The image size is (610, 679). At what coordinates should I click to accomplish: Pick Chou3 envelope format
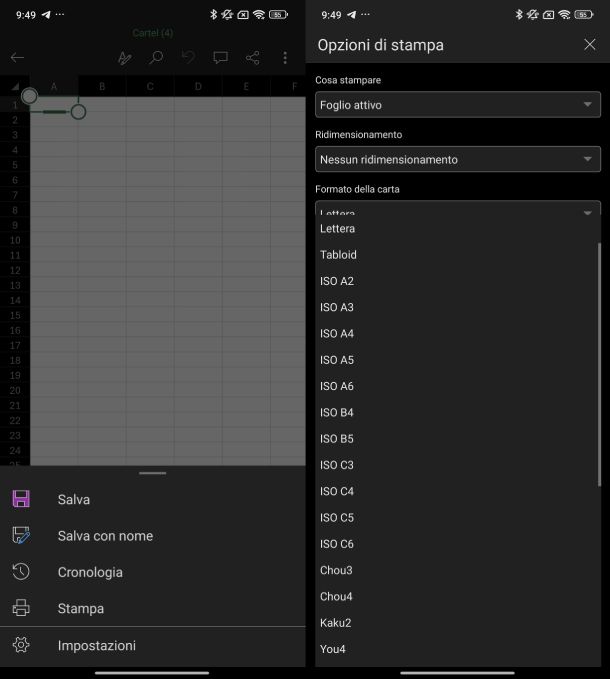458,570
